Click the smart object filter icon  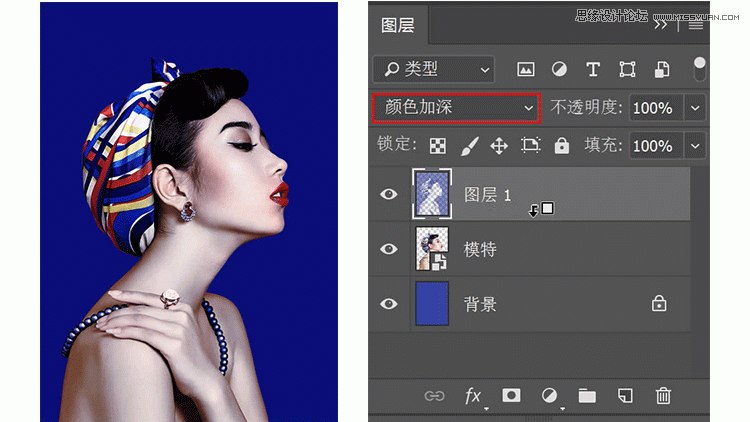pyautogui.click(x=661, y=69)
